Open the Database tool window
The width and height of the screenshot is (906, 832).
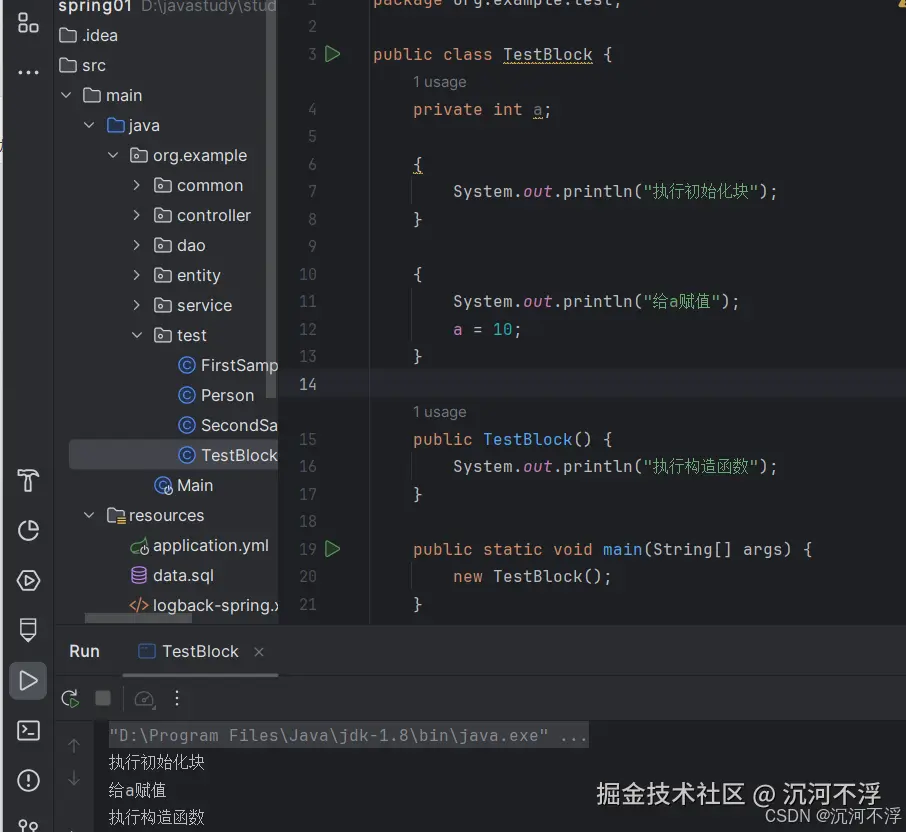(x=27, y=630)
